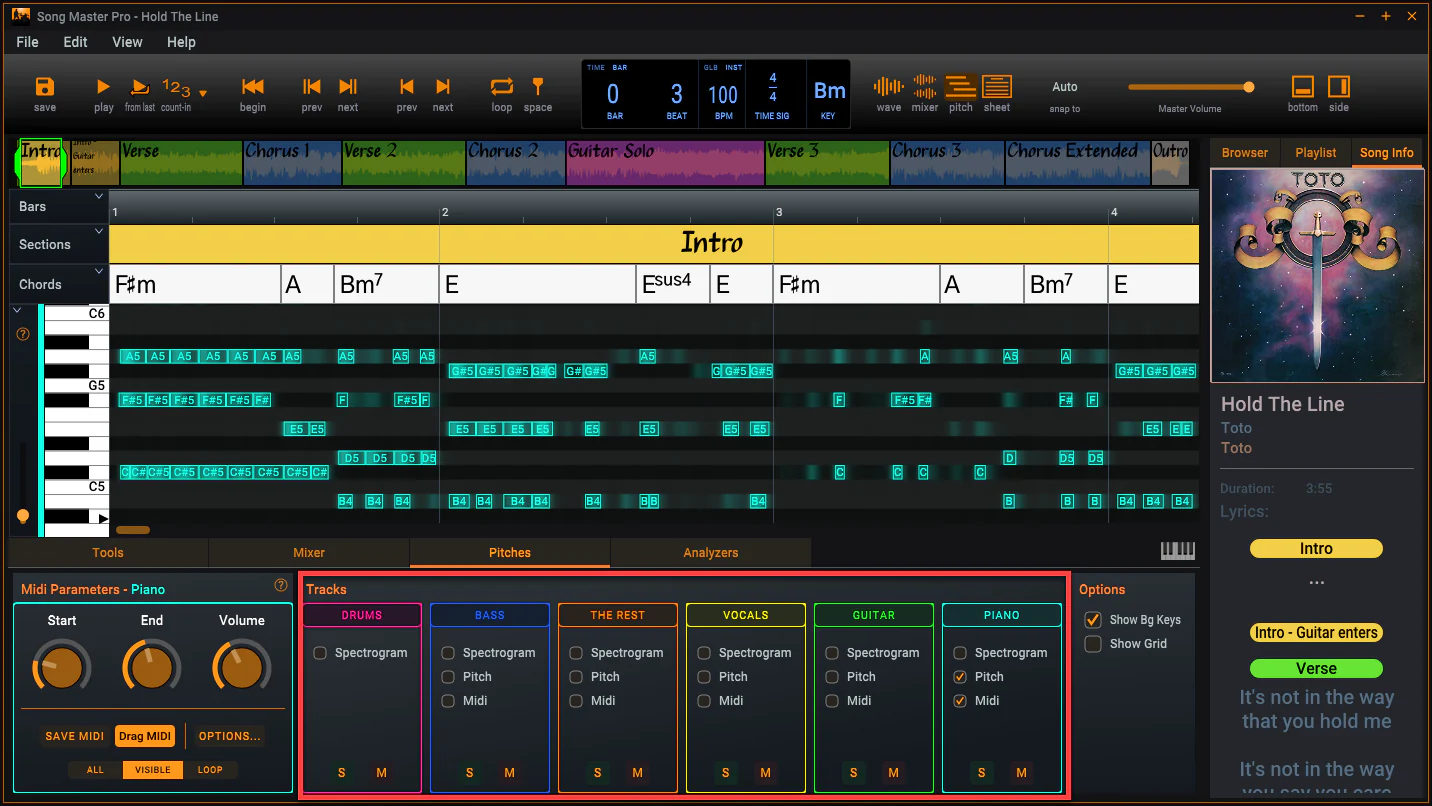Viewport: 1432px width, 806px height.
Task: Click the Drag MIDI button
Action: click(x=146, y=736)
